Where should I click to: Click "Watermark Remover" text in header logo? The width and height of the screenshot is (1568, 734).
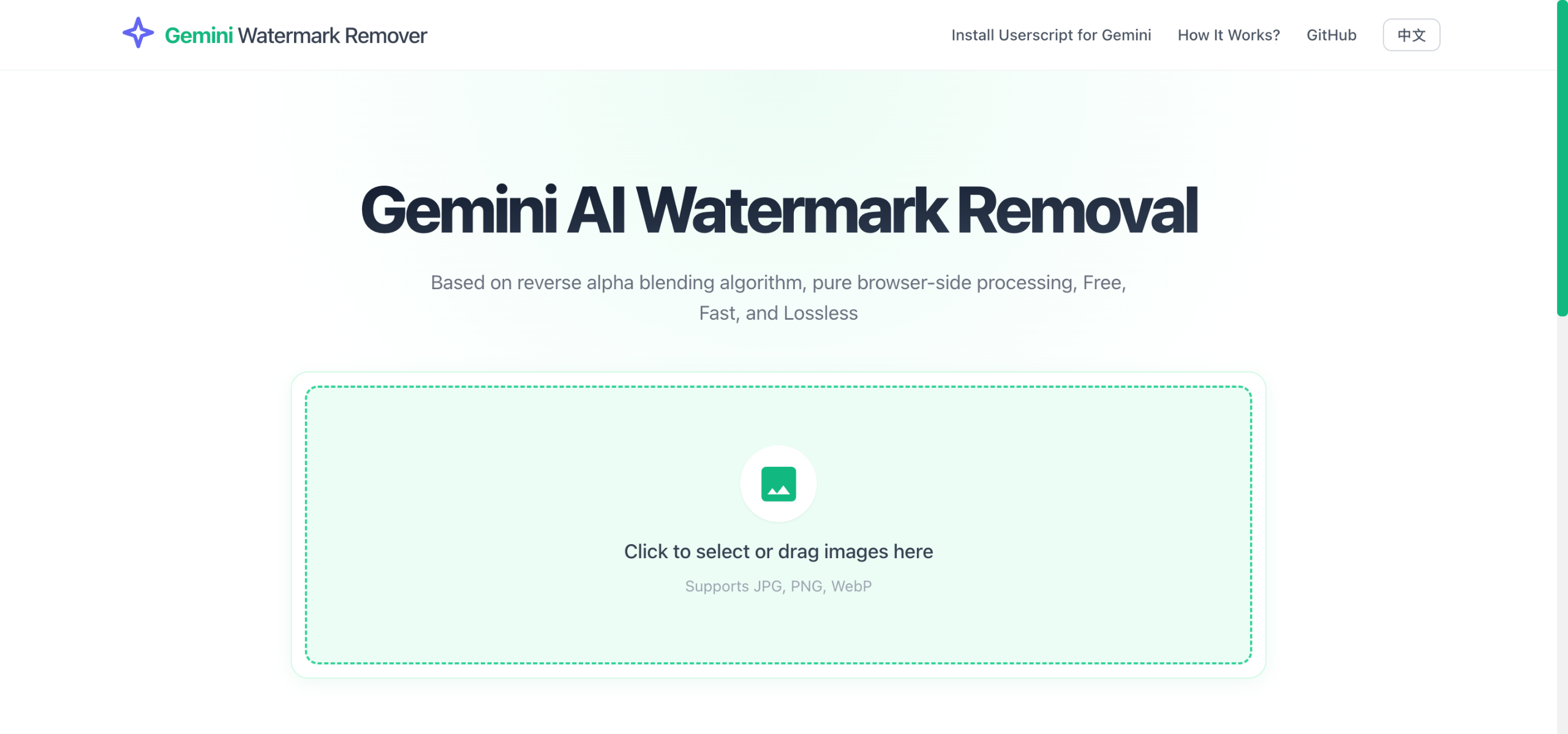pyautogui.click(x=332, y=36)
